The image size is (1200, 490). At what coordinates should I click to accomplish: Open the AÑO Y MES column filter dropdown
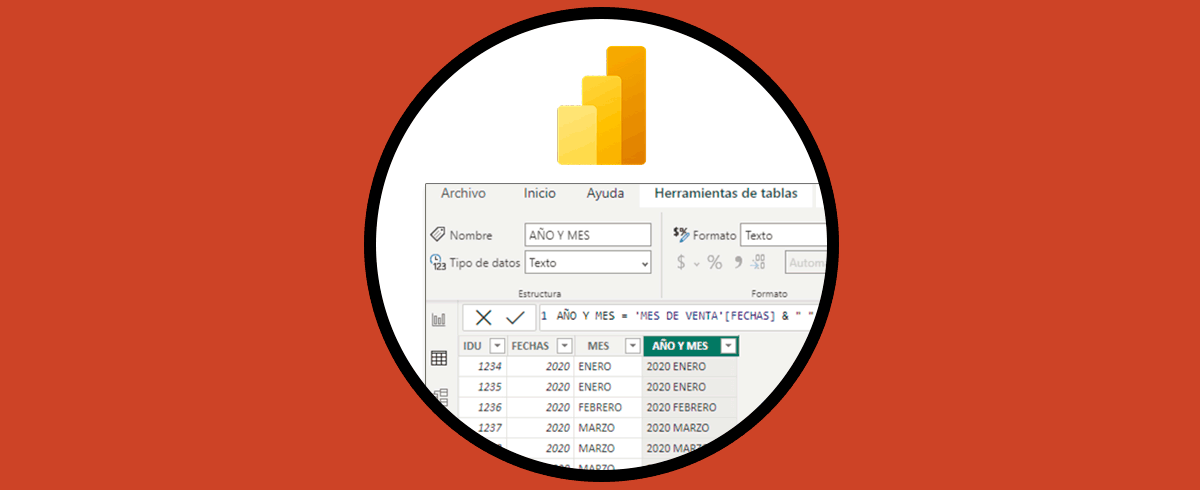point(729,346)
